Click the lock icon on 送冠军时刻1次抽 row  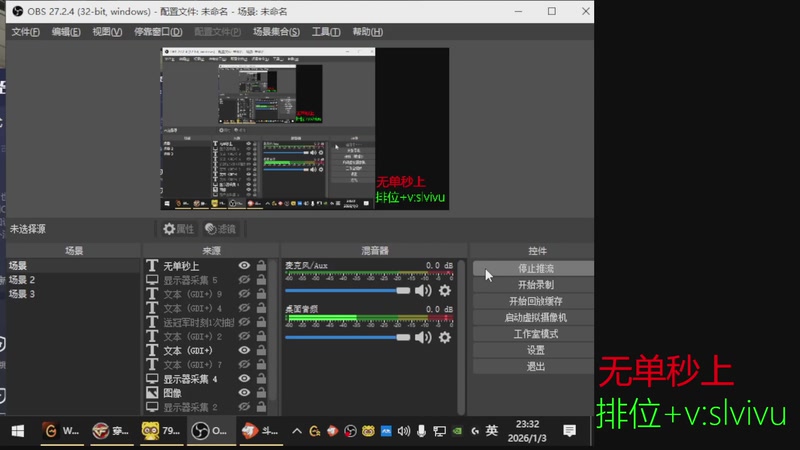pyautogui.click(x=261, y=322)
